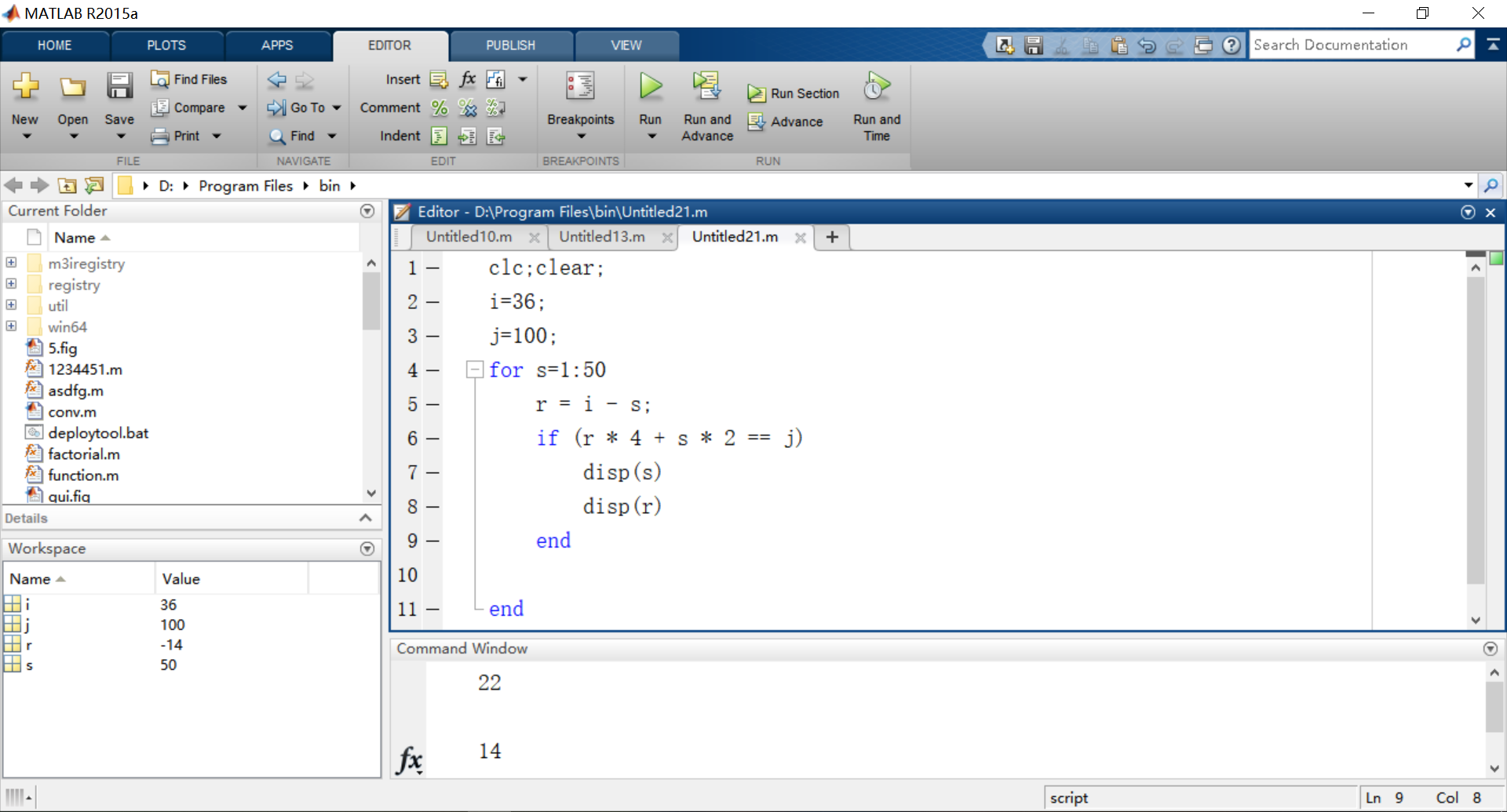Click the address bar search icon
Screen dimensions: 1507x812
point(1491,186)
